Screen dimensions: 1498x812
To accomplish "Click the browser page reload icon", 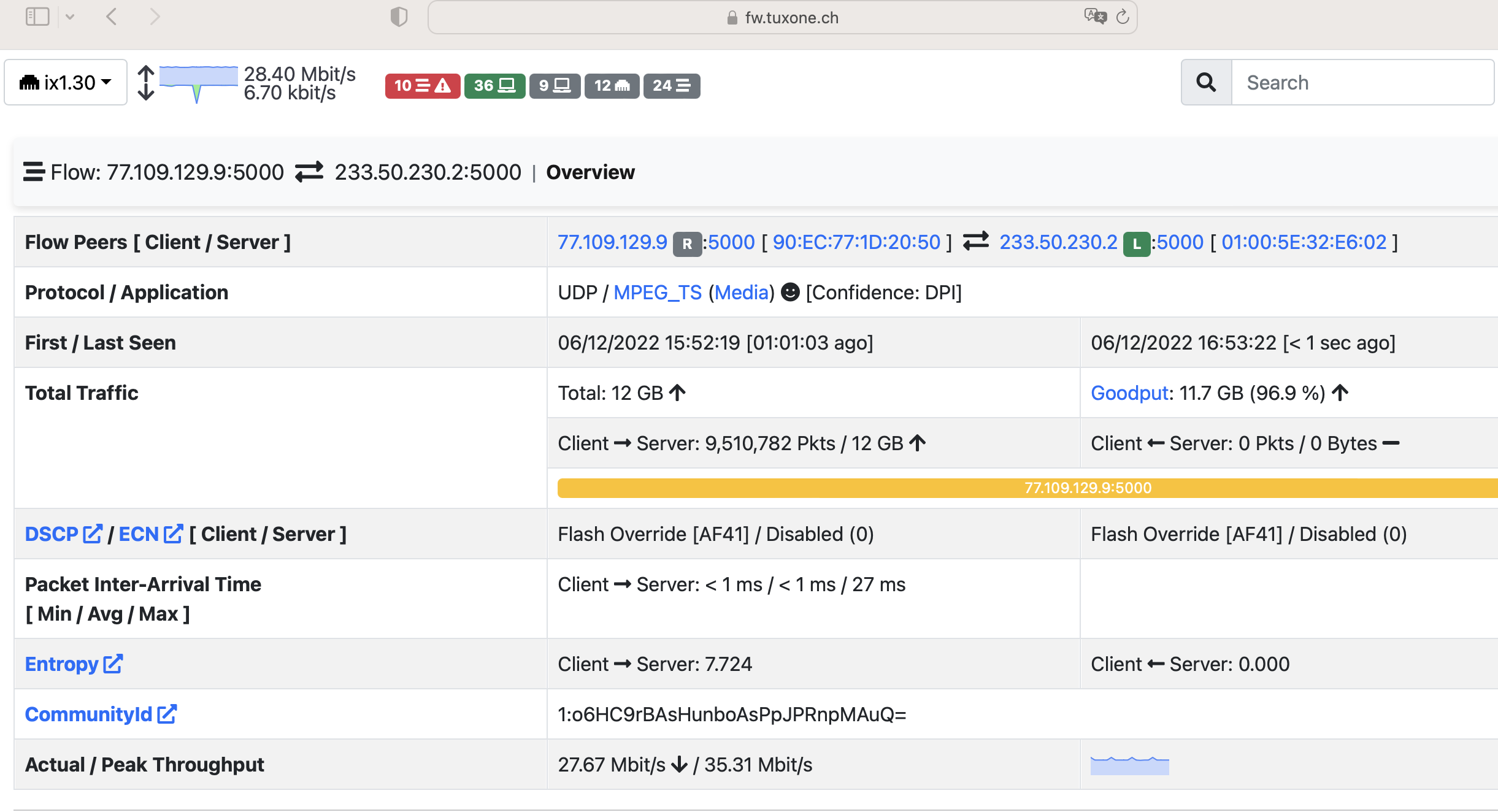I will point(1123,17).
